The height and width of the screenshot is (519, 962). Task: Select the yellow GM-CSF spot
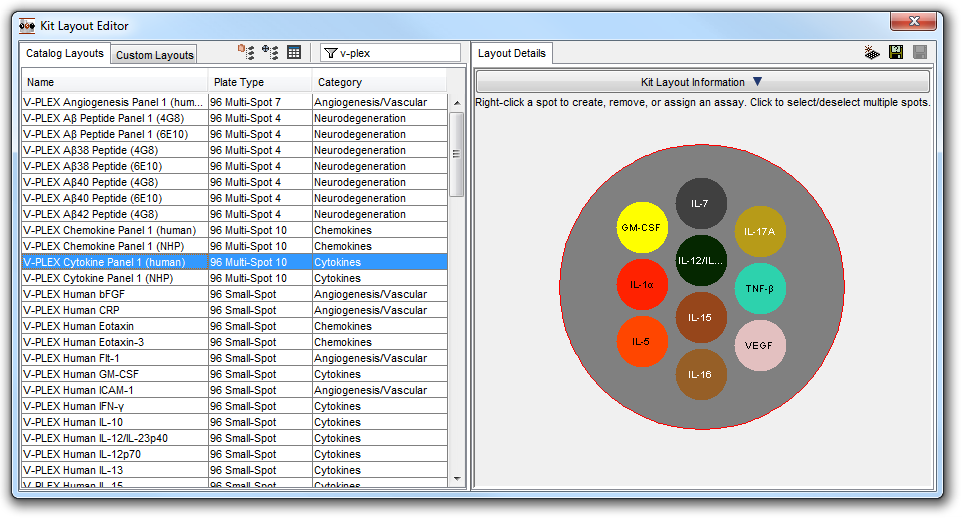click(642, 228)
